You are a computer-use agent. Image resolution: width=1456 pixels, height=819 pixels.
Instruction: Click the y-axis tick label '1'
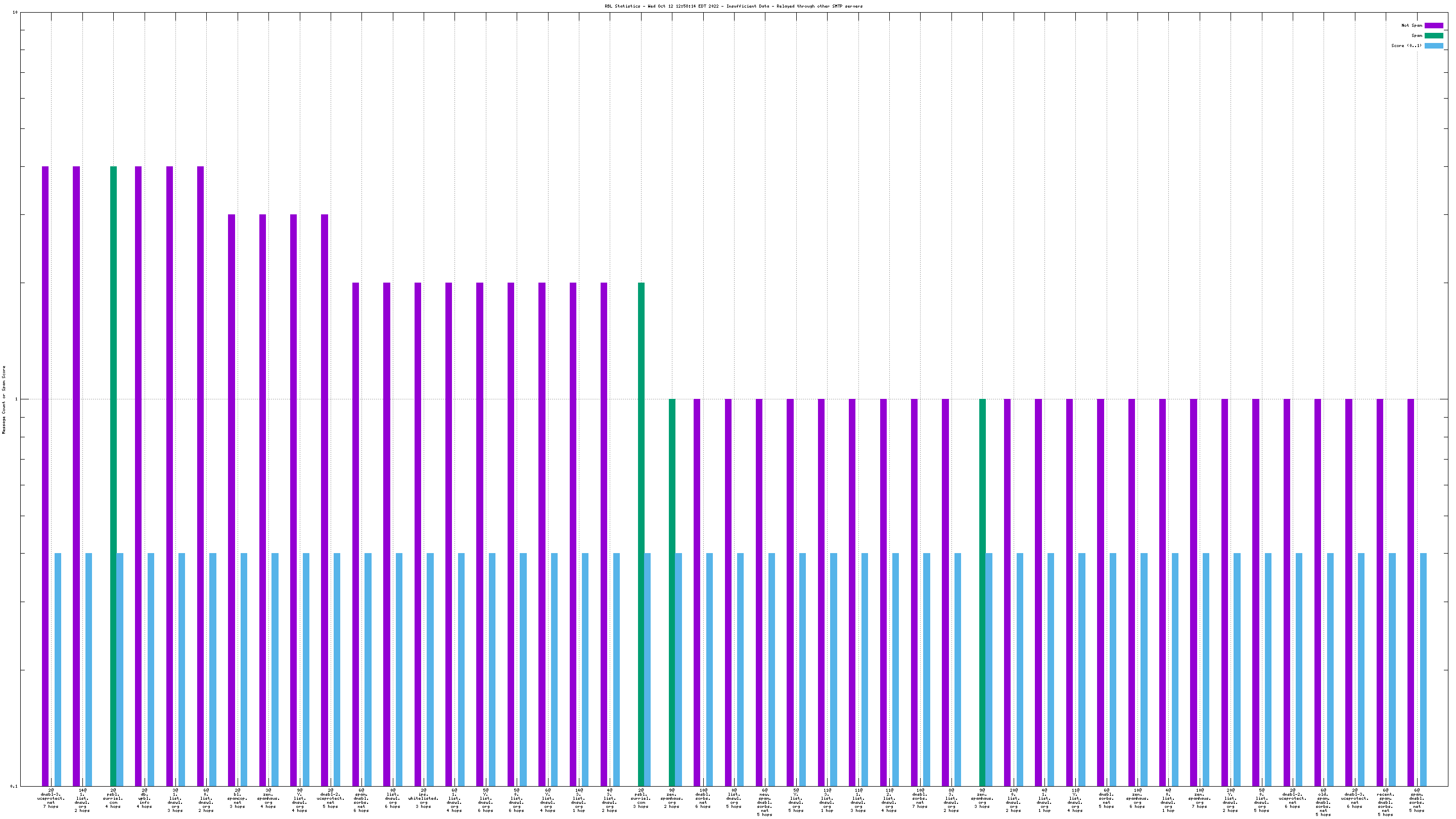(x=16, y=399)
